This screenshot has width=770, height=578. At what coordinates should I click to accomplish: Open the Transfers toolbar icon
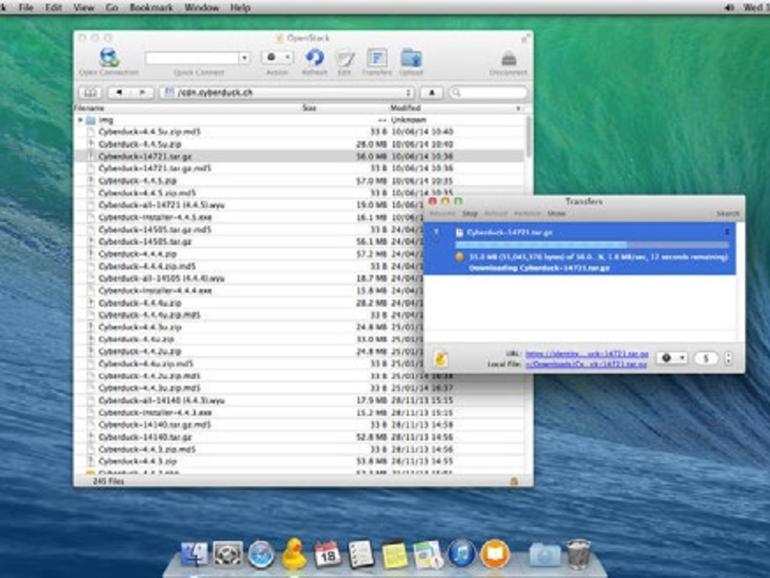pos(377,58)
